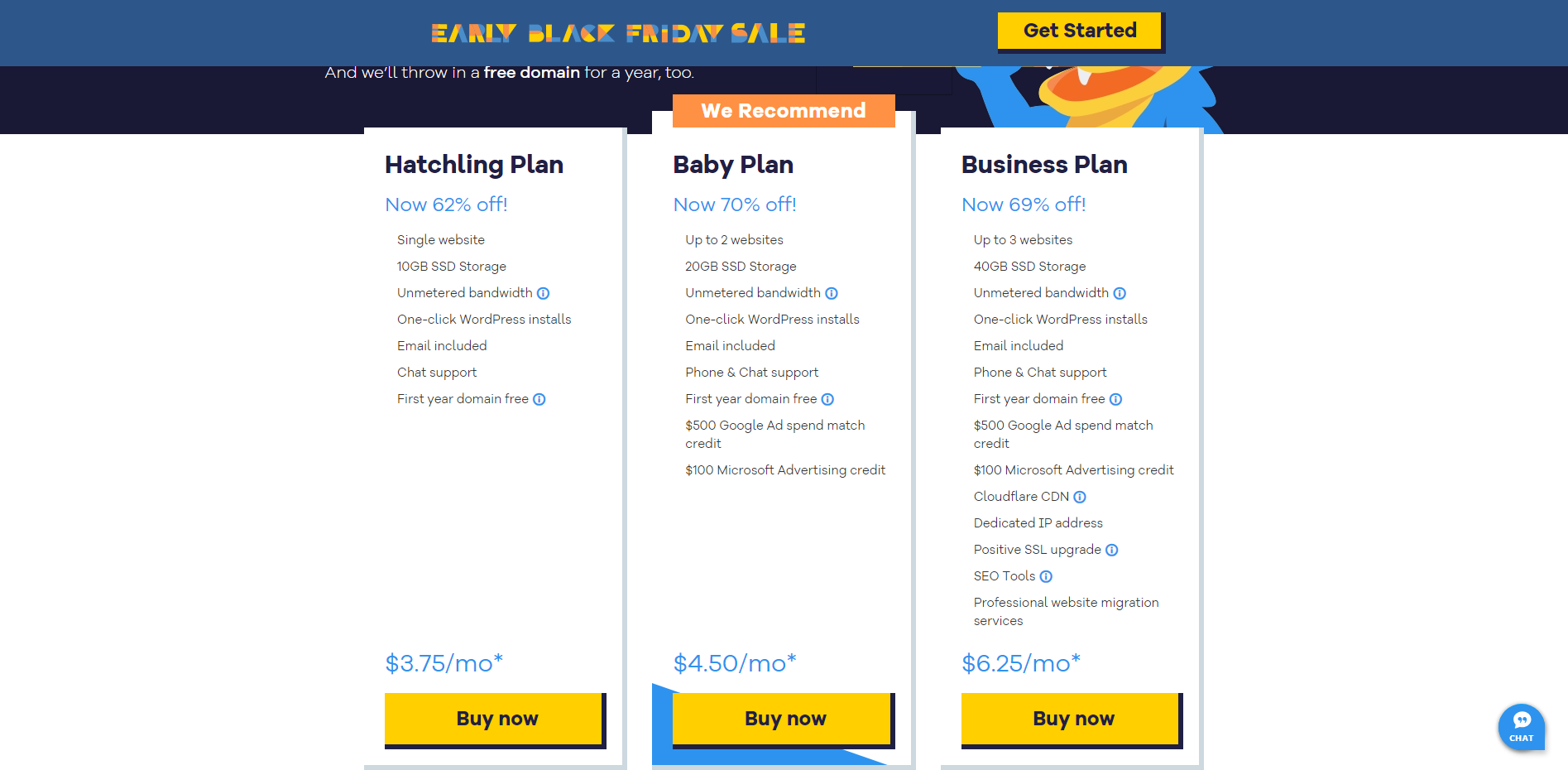Open the SEO Tools info icon
The height and width of the screenshot is (770, 1568).
tap(1046, 576)
